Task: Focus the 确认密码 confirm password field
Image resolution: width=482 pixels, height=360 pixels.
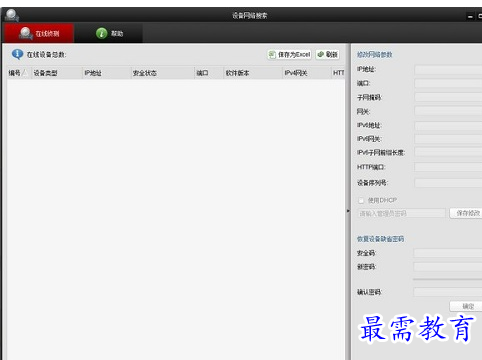Action: 448,292
